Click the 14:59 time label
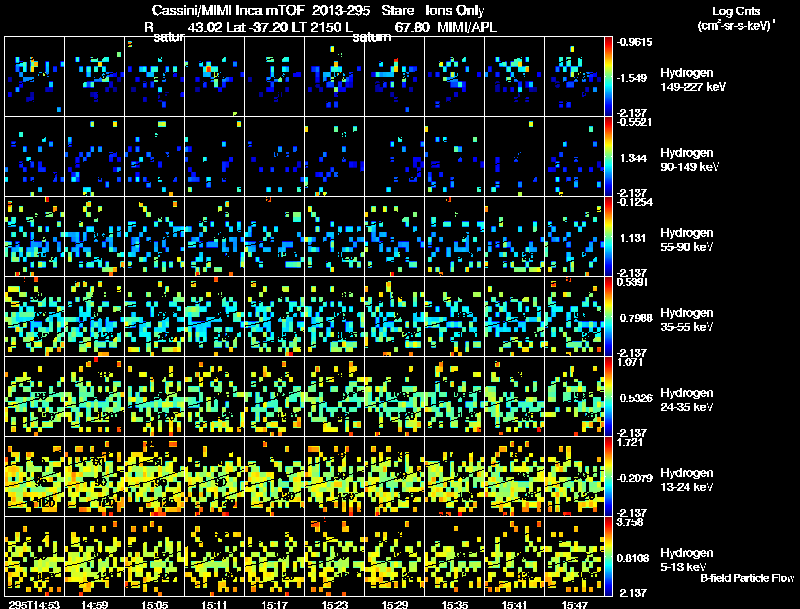Viewport: 800px width, 609px height. click(x=95, y=603)
